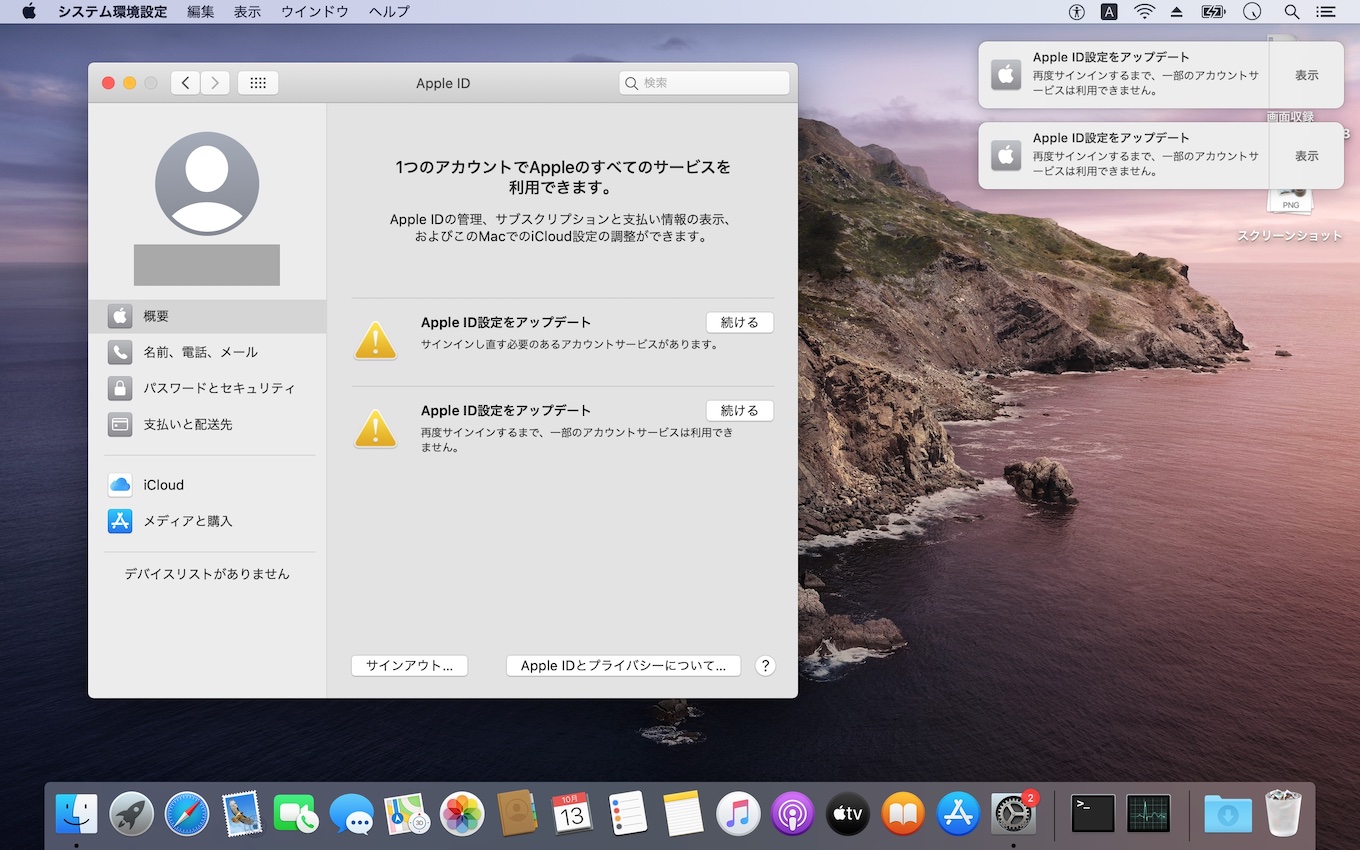
Task: Open the 表示 menu
Action: click(247, 12)
